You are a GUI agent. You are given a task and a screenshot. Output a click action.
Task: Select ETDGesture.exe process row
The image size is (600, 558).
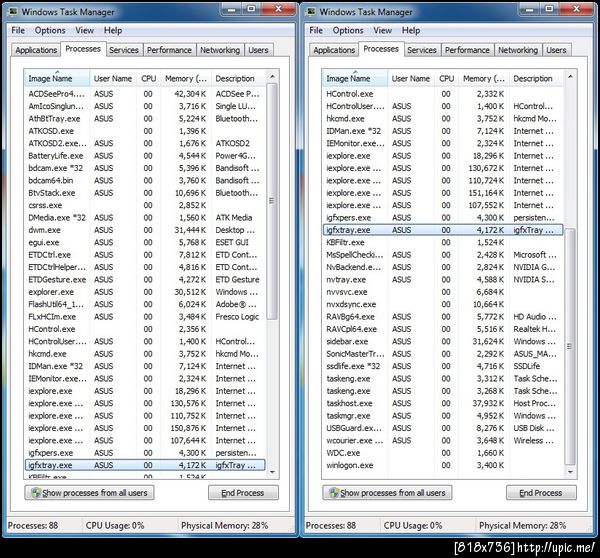click(145, 280)
